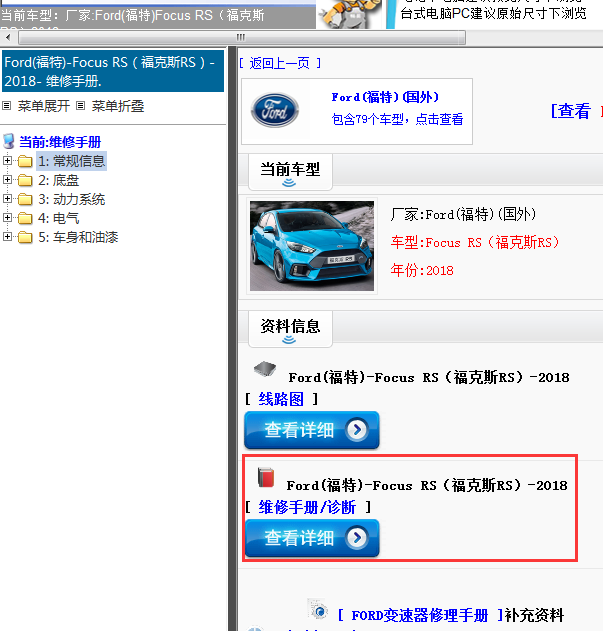Expand the 3: 动力系统 folder node

[x=7, y=198]
